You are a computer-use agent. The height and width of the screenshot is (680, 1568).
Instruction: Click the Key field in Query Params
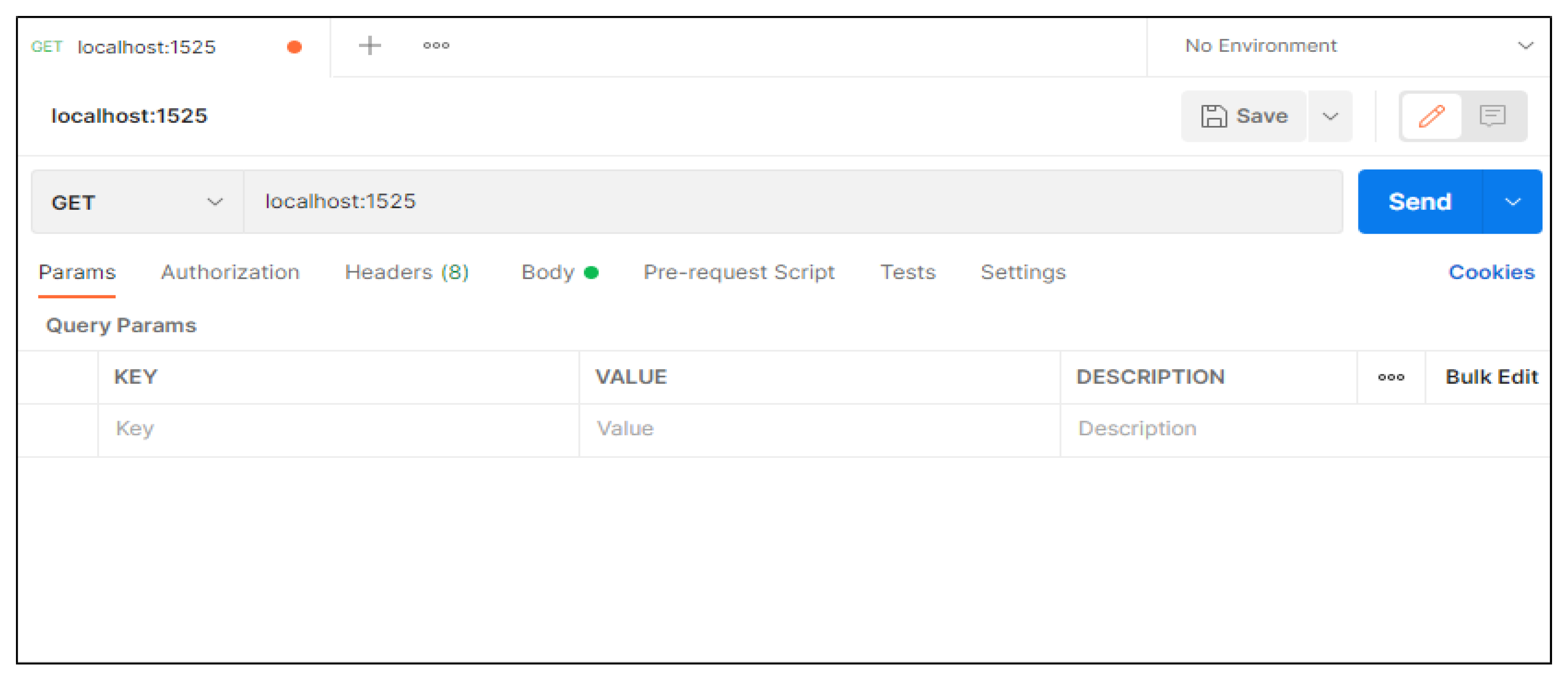[338, 429]
